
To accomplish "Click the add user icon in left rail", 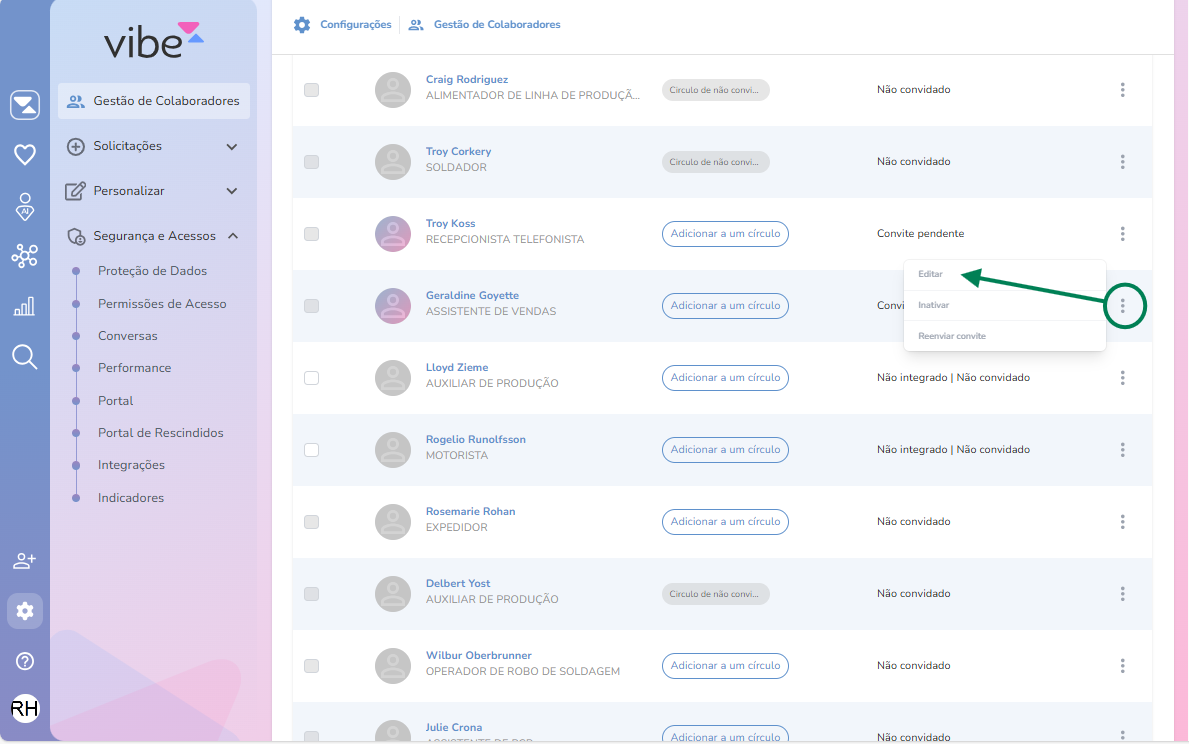I will coord(25,561).
